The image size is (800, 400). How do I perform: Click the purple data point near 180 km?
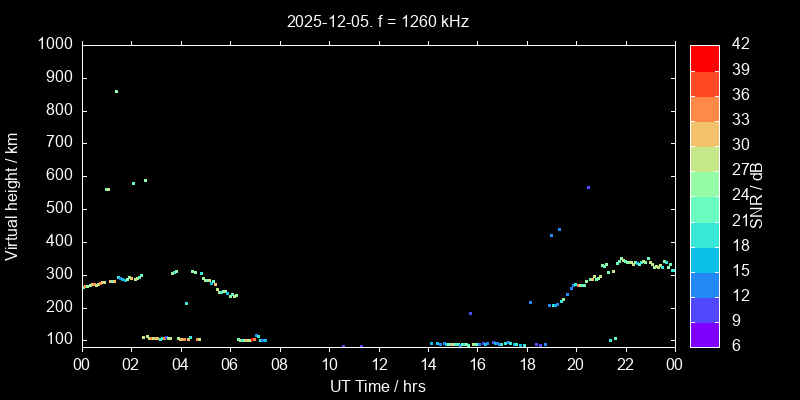click(x=470, y=314)
